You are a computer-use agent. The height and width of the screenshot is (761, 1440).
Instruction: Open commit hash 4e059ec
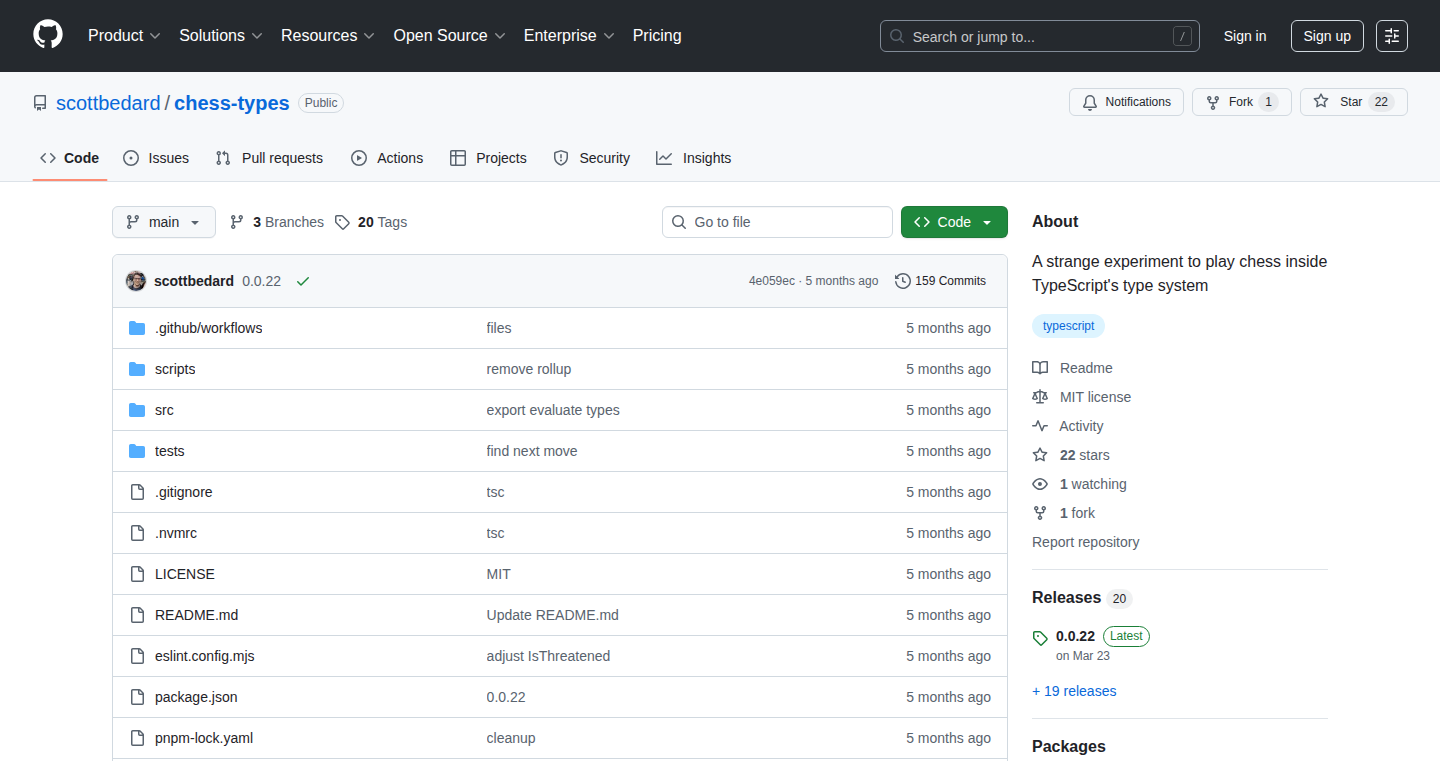tap(772, 281)
